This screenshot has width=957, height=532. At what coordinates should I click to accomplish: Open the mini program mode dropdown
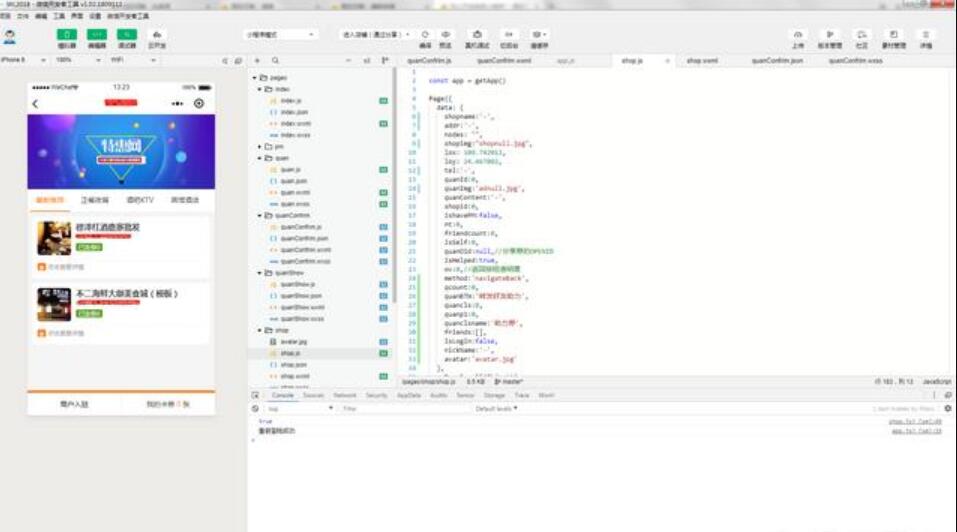[281, 35]
